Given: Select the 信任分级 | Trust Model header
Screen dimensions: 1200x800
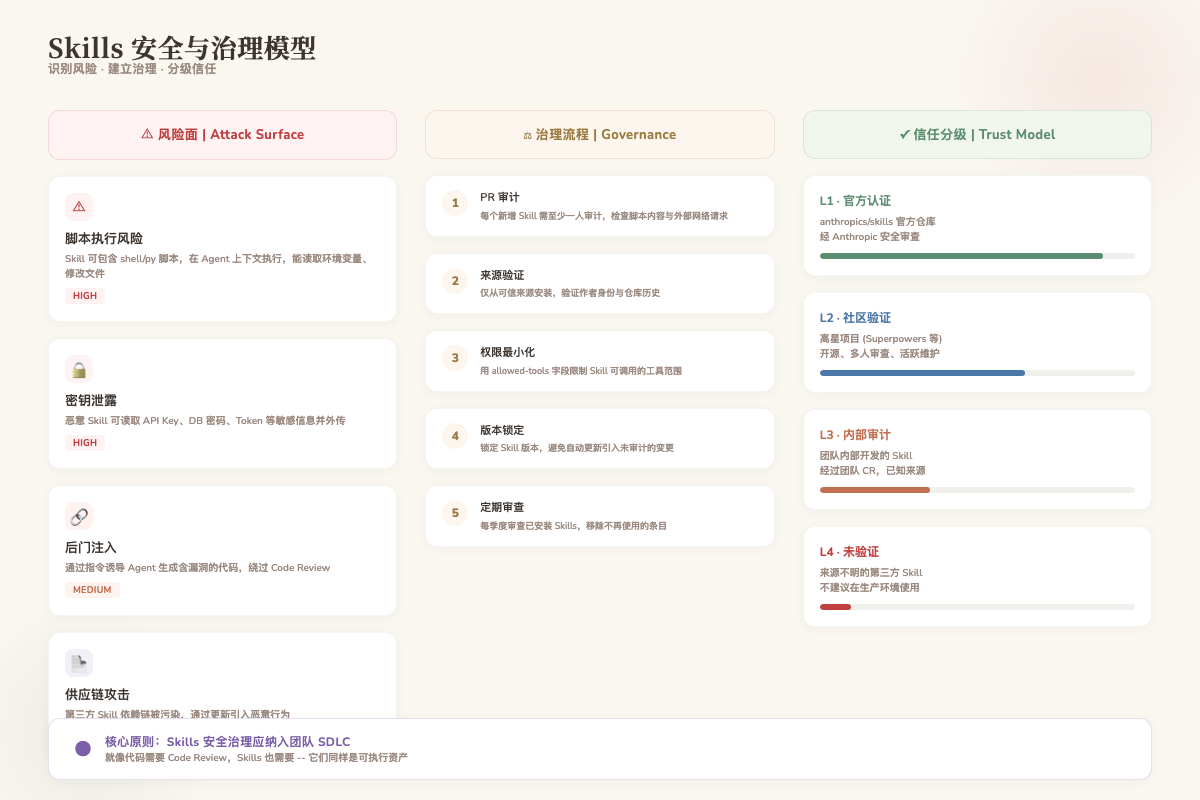Looking at the screenshot, I should click(x=977, y=134).
